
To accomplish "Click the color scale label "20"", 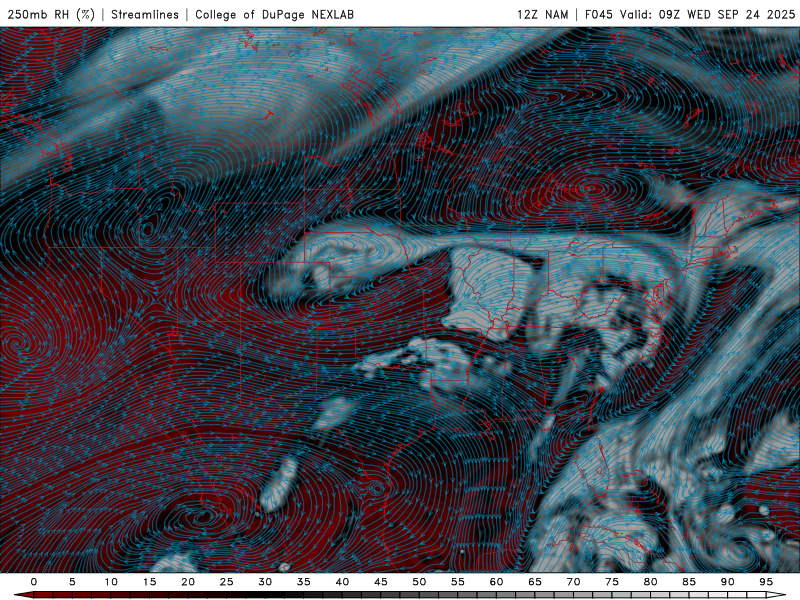I will (x=188, y=582).
